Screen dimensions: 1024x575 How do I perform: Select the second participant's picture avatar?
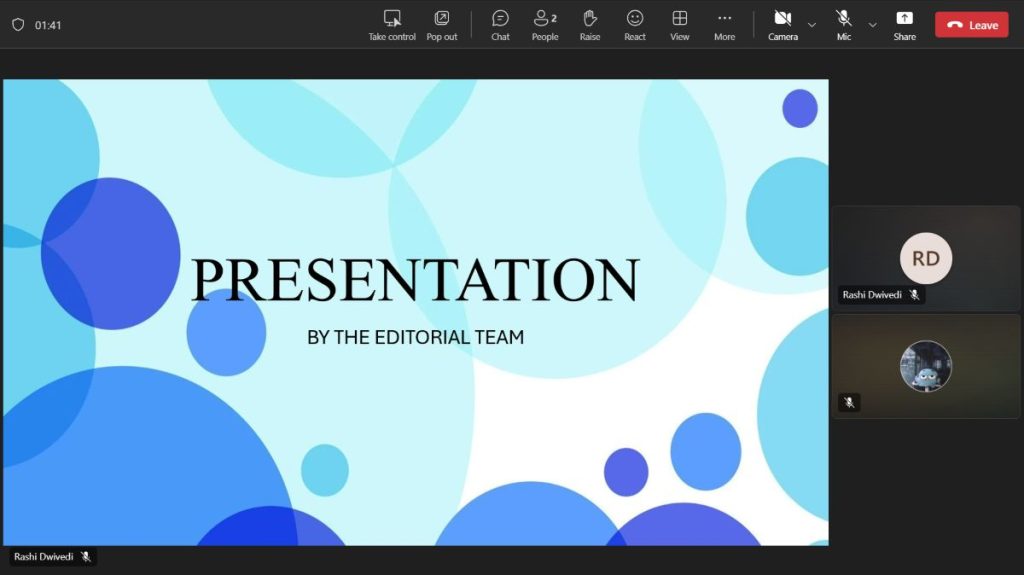pos(925,366)
